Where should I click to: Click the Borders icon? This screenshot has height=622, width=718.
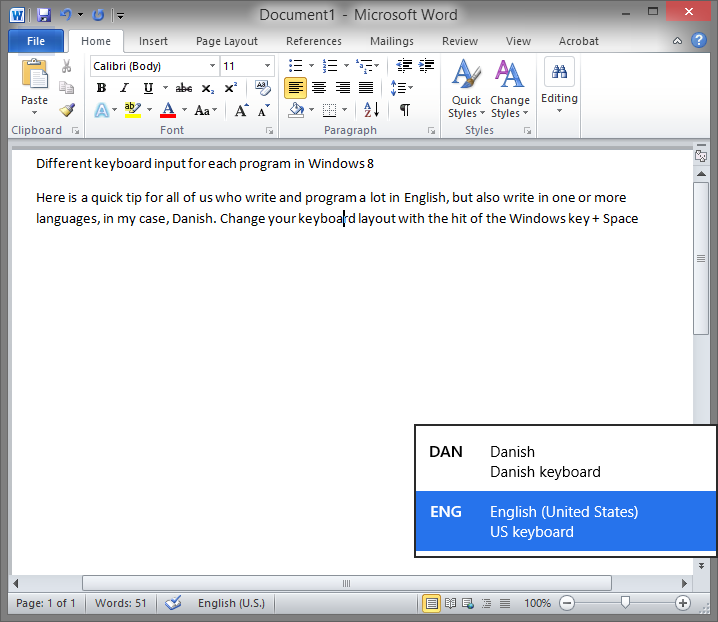tap(330, 110)
